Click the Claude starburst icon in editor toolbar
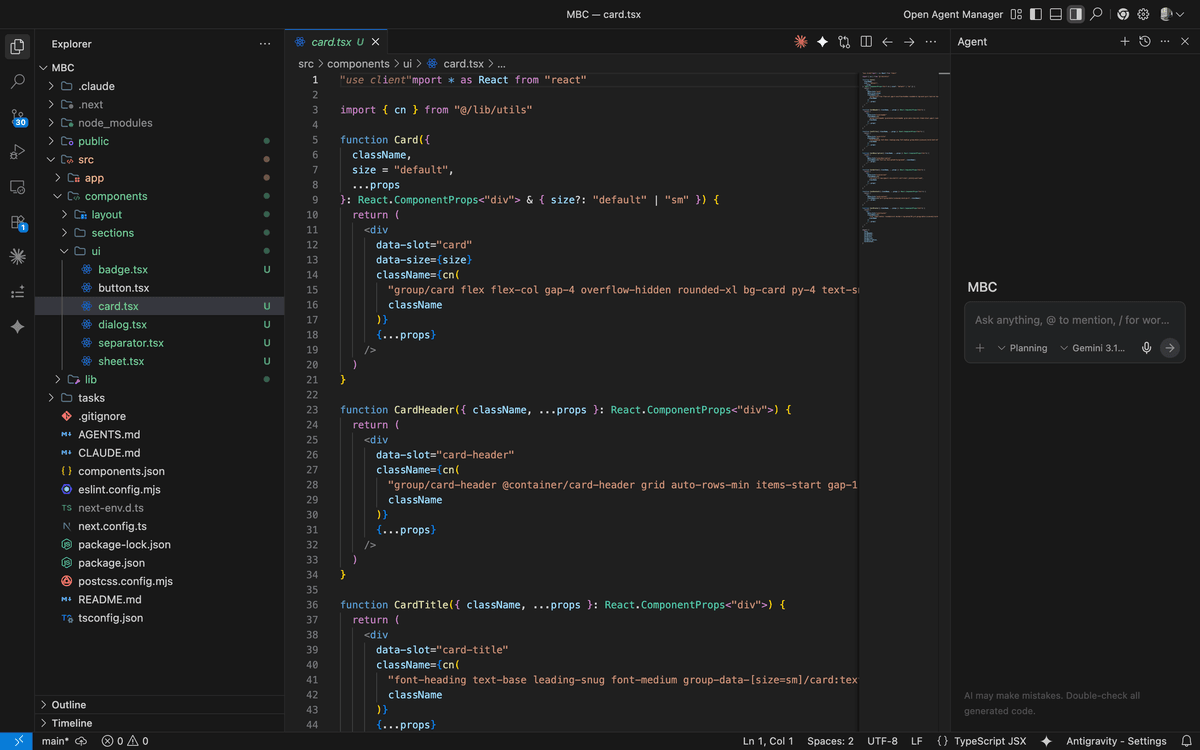Screen dimensions: 1200x750 pyautogui.click(x=800, y=42)
